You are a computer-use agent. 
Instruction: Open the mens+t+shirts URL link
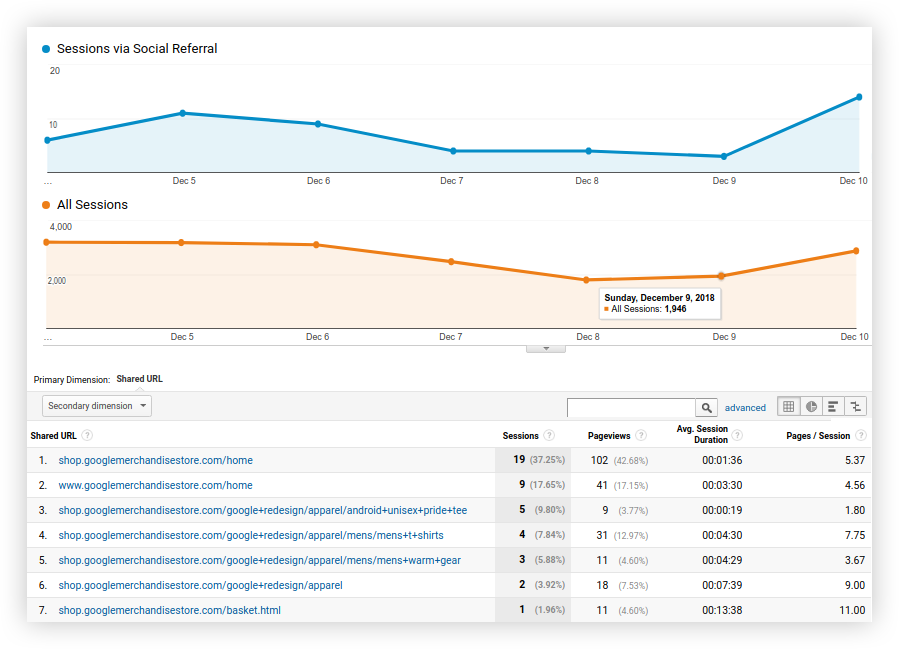(x=251, y=535)
